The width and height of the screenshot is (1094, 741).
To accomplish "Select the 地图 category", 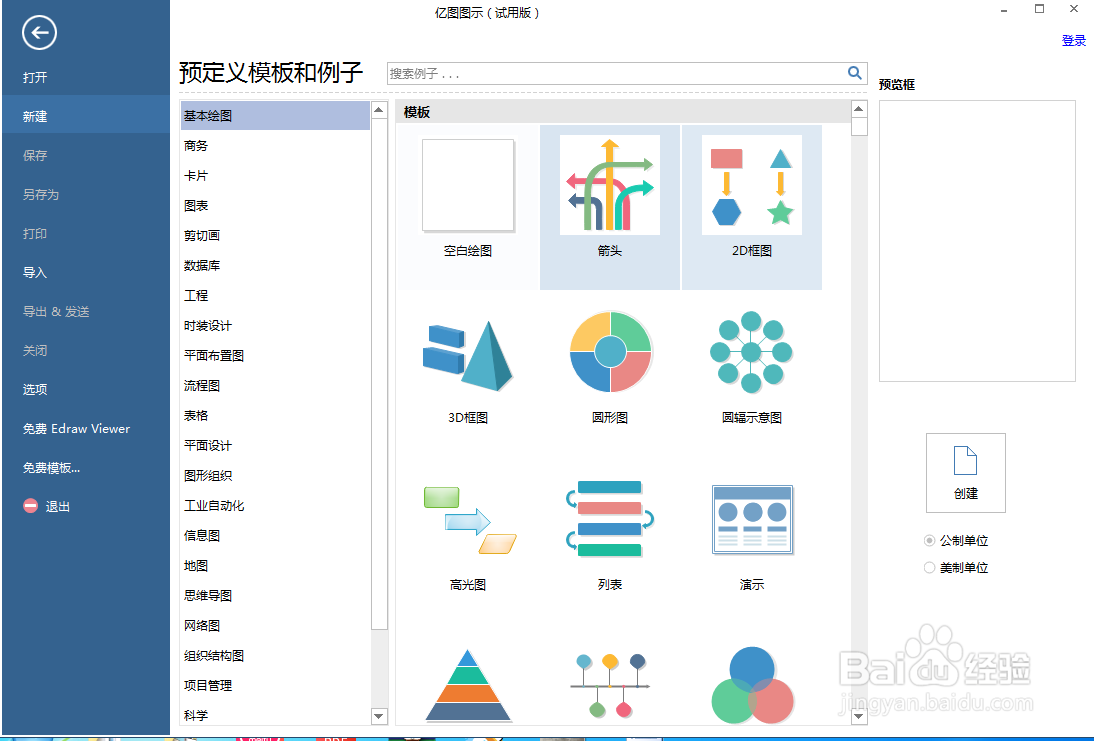I will click(x=275, y=566).
